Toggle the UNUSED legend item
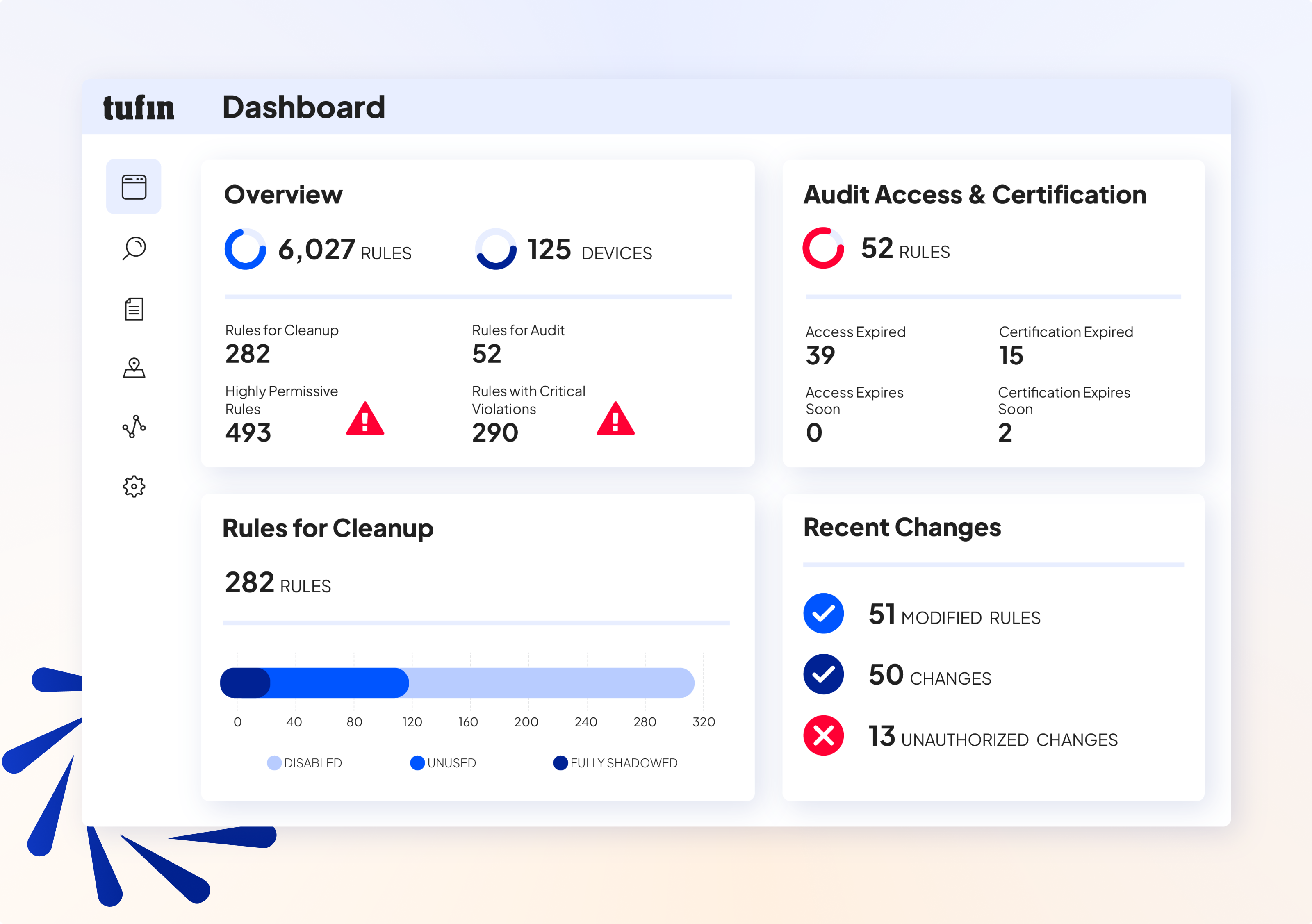Viewport: 1312px width, 924px height. point(444,762)
